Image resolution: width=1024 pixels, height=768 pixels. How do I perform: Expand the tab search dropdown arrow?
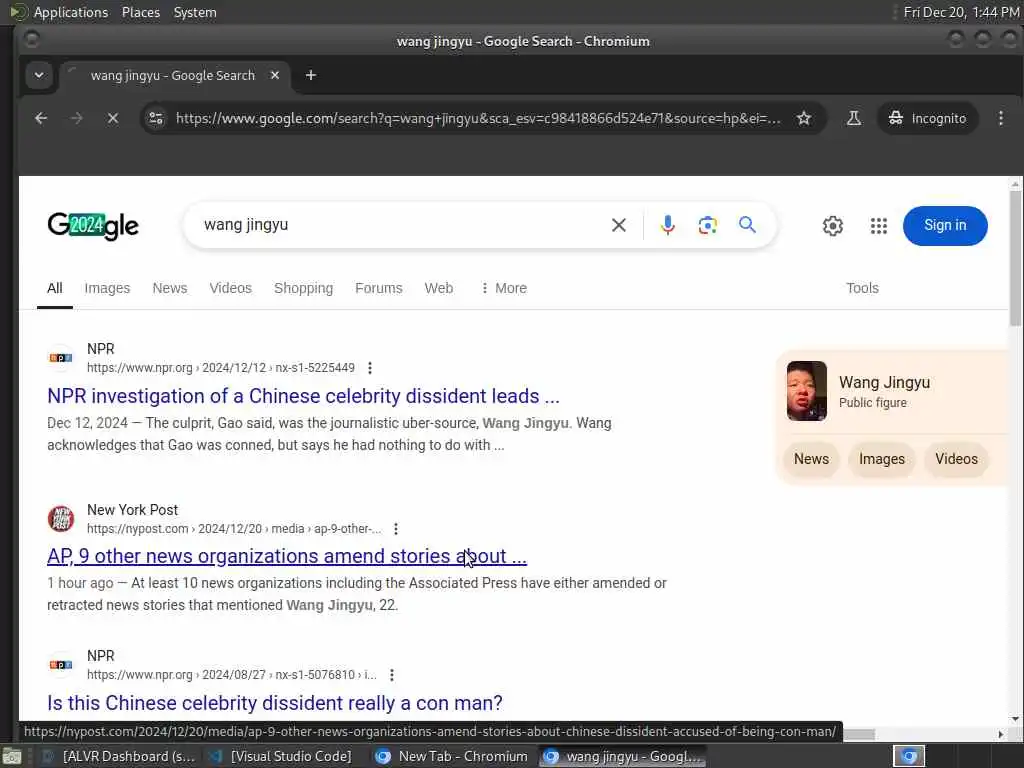pyautogui.click(x=39, y=75)
